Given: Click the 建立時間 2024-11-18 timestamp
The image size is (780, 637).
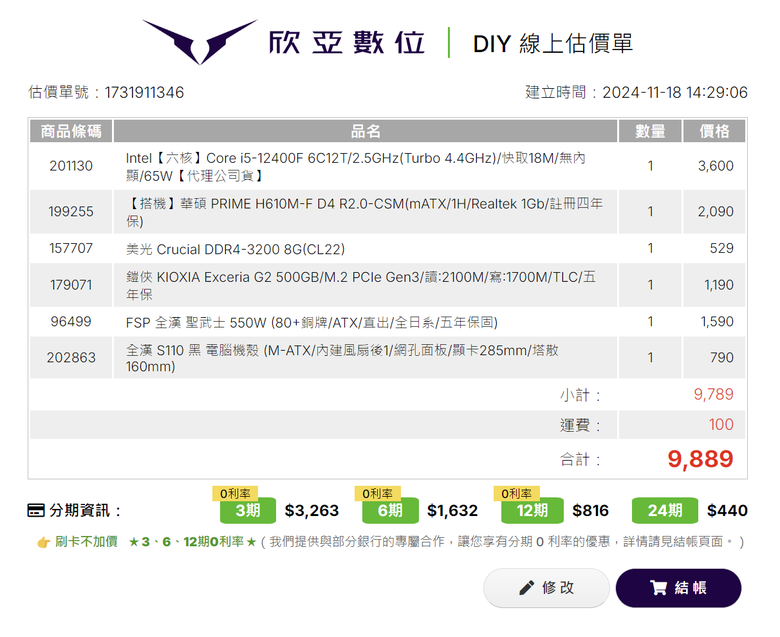Looking at the screenshot, I should pos(636,92).
